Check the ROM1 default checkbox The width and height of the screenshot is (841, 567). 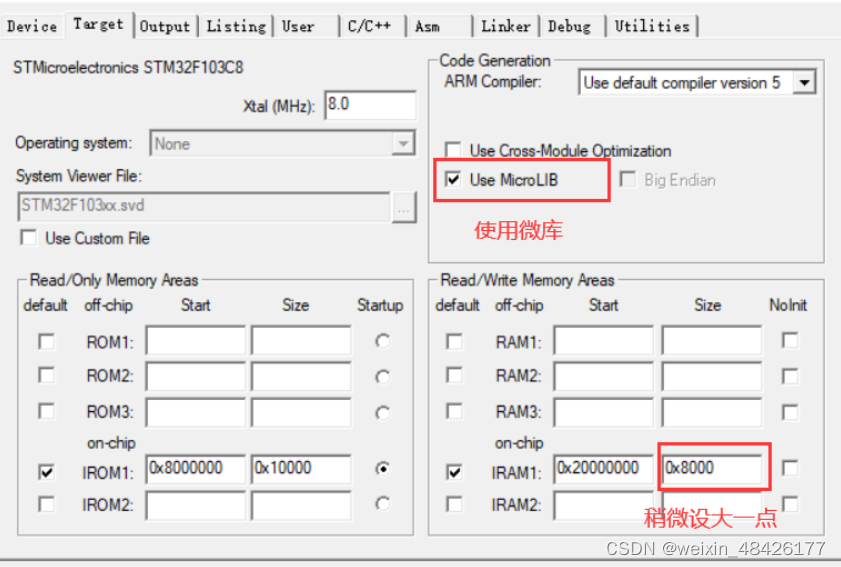[x=47, y=342]
